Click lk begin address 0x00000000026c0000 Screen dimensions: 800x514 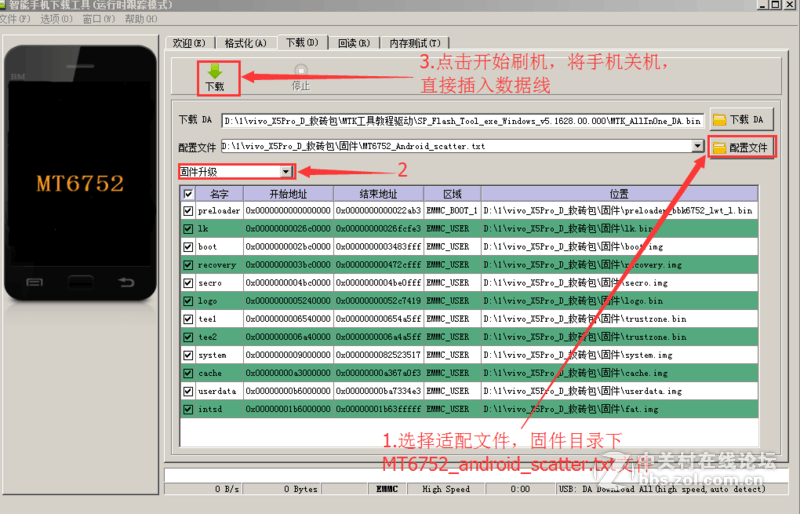(x=288, y=229)
